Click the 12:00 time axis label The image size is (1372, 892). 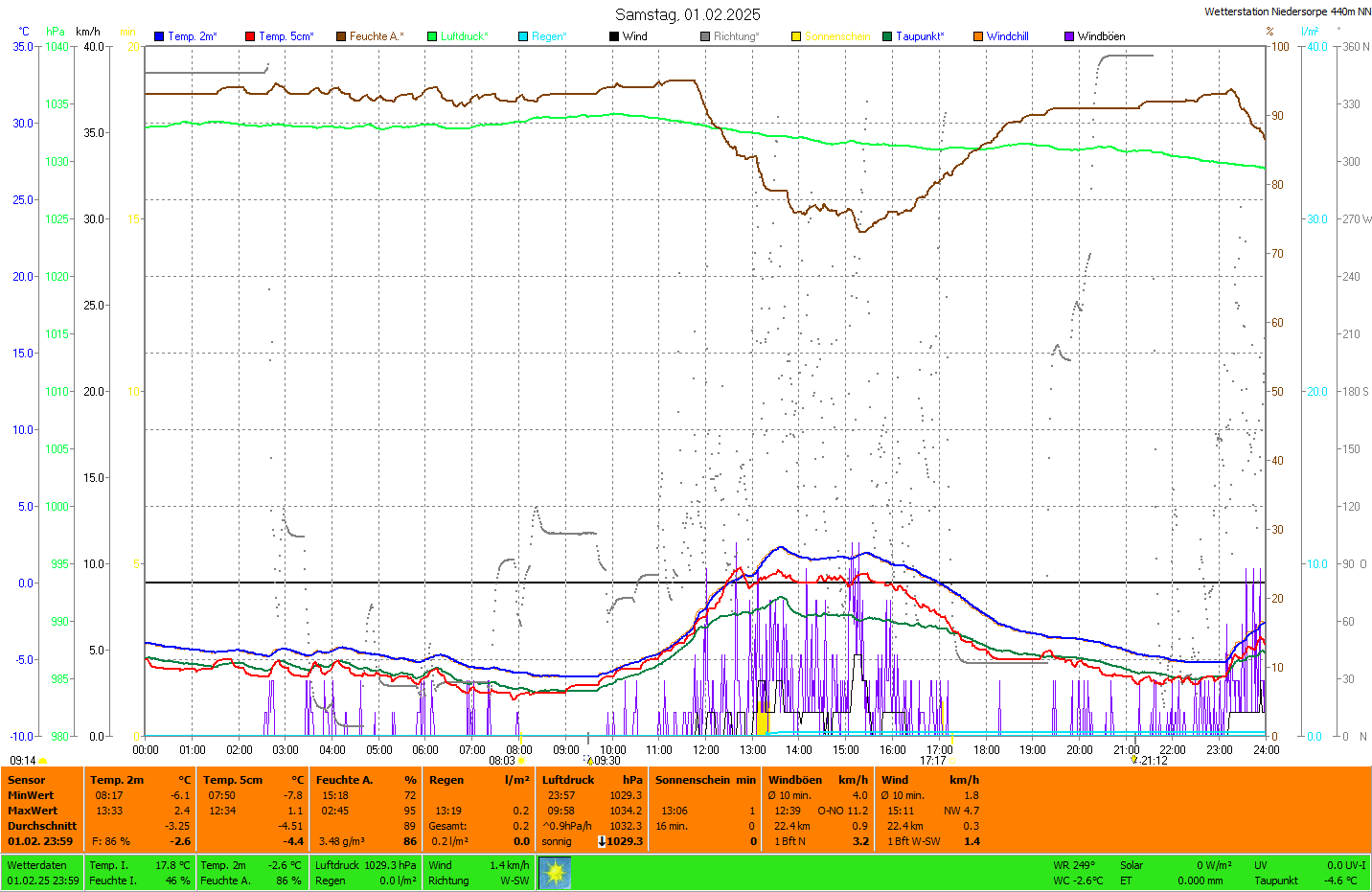pyautogui.click(x=706, y=750)
